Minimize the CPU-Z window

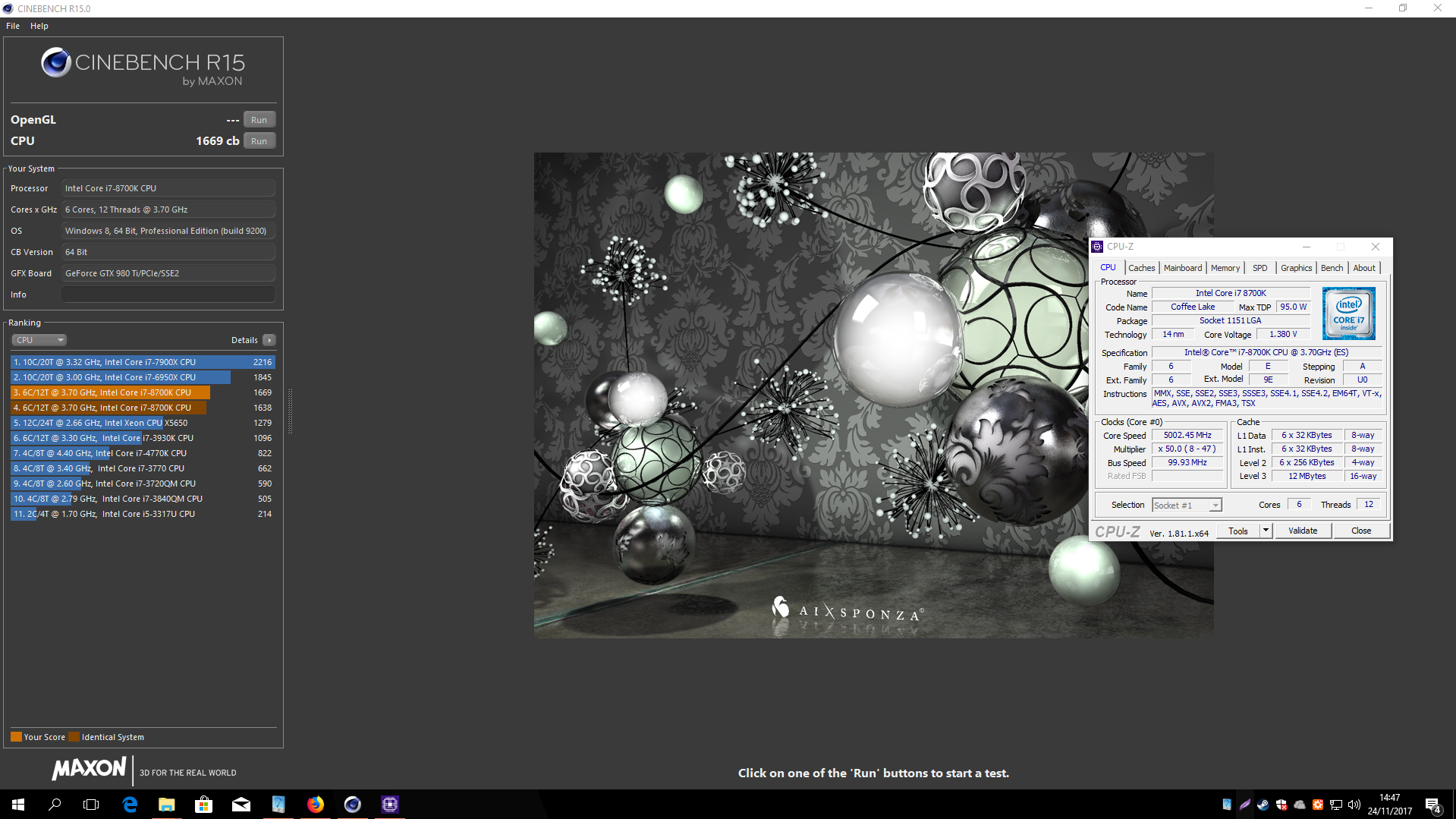(x=1307, y=247)
